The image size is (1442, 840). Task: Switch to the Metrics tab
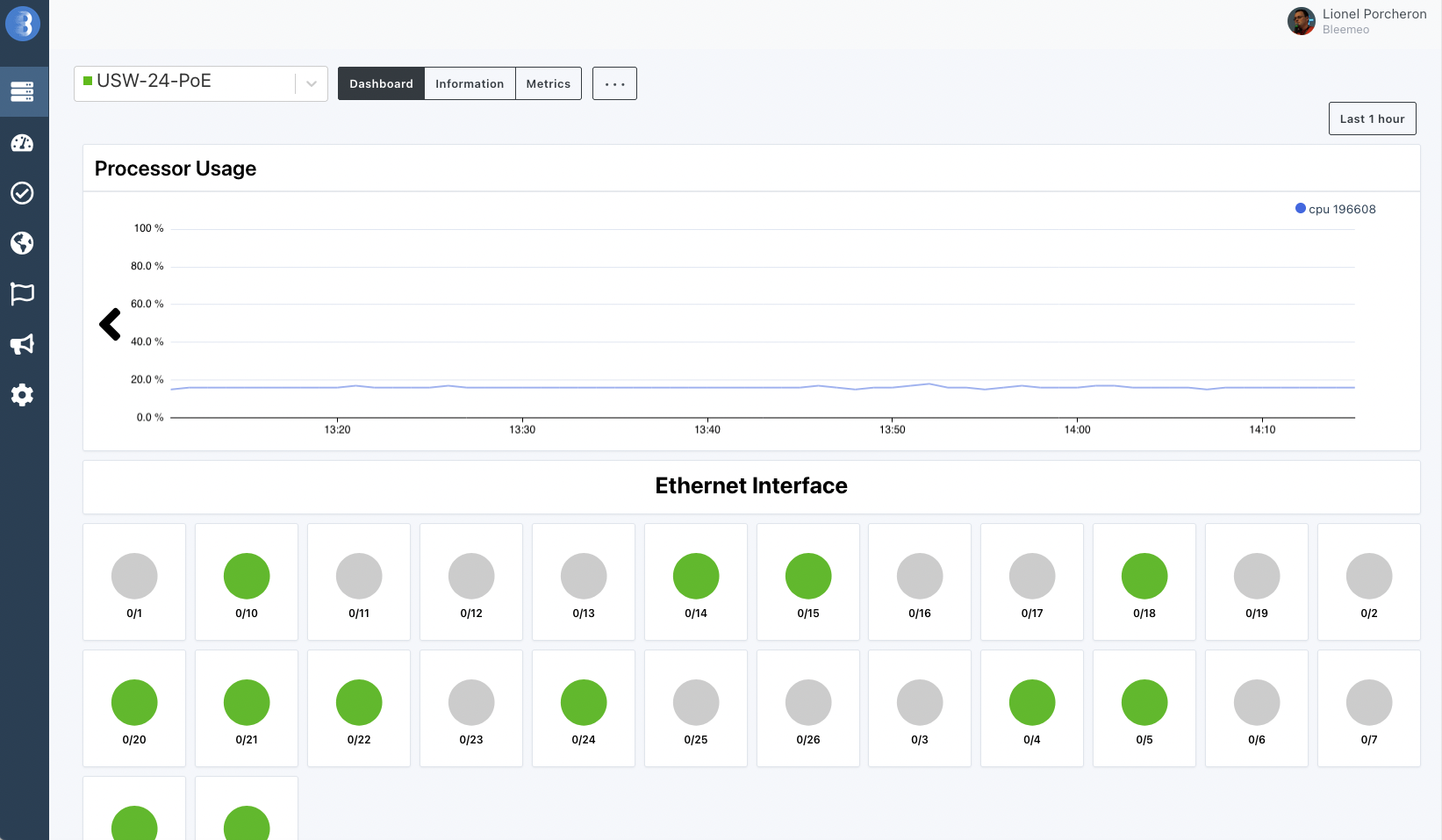(548, 83)
